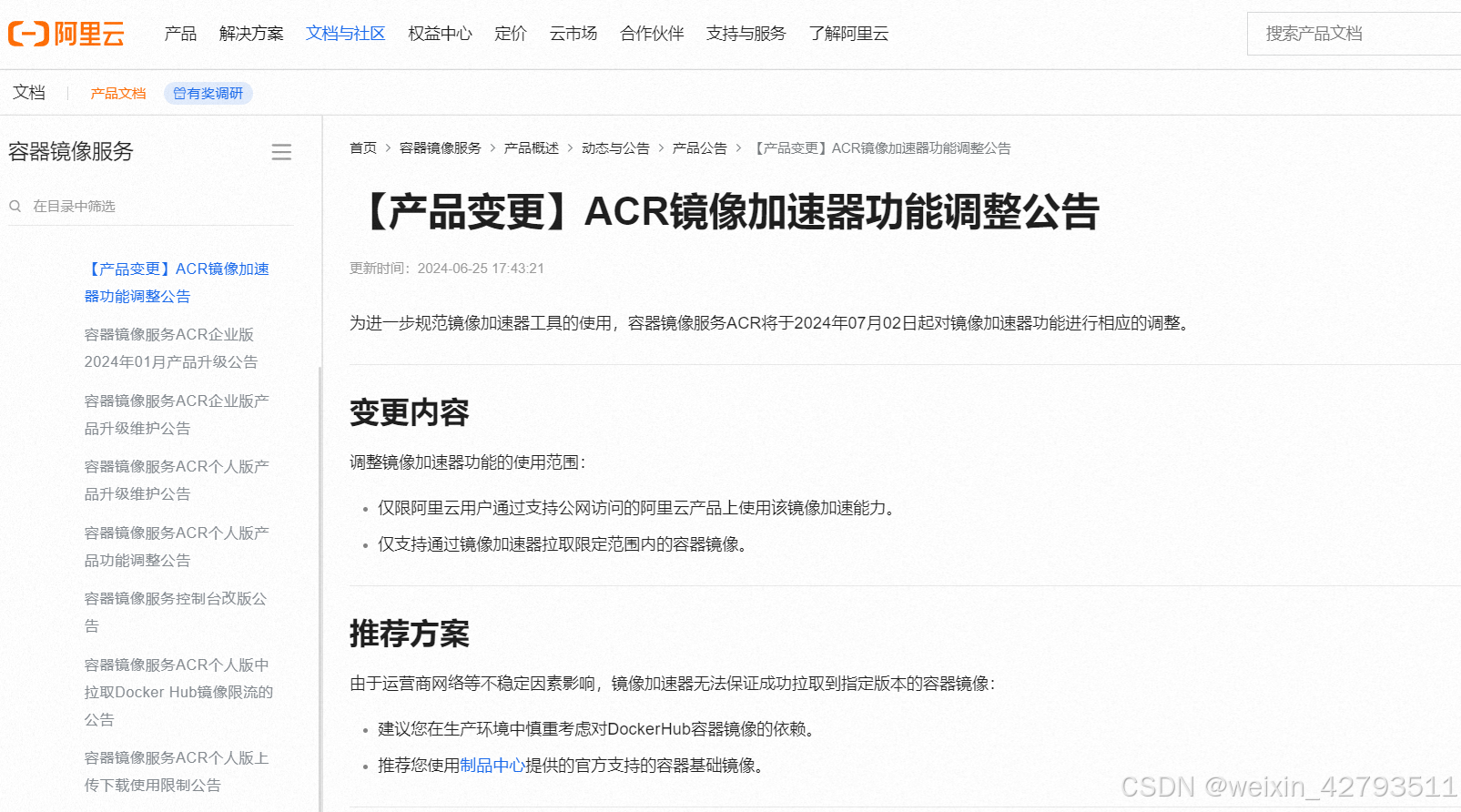Open the 解决方案 menu
The image size is (1461, 812).
pos(251,34)
